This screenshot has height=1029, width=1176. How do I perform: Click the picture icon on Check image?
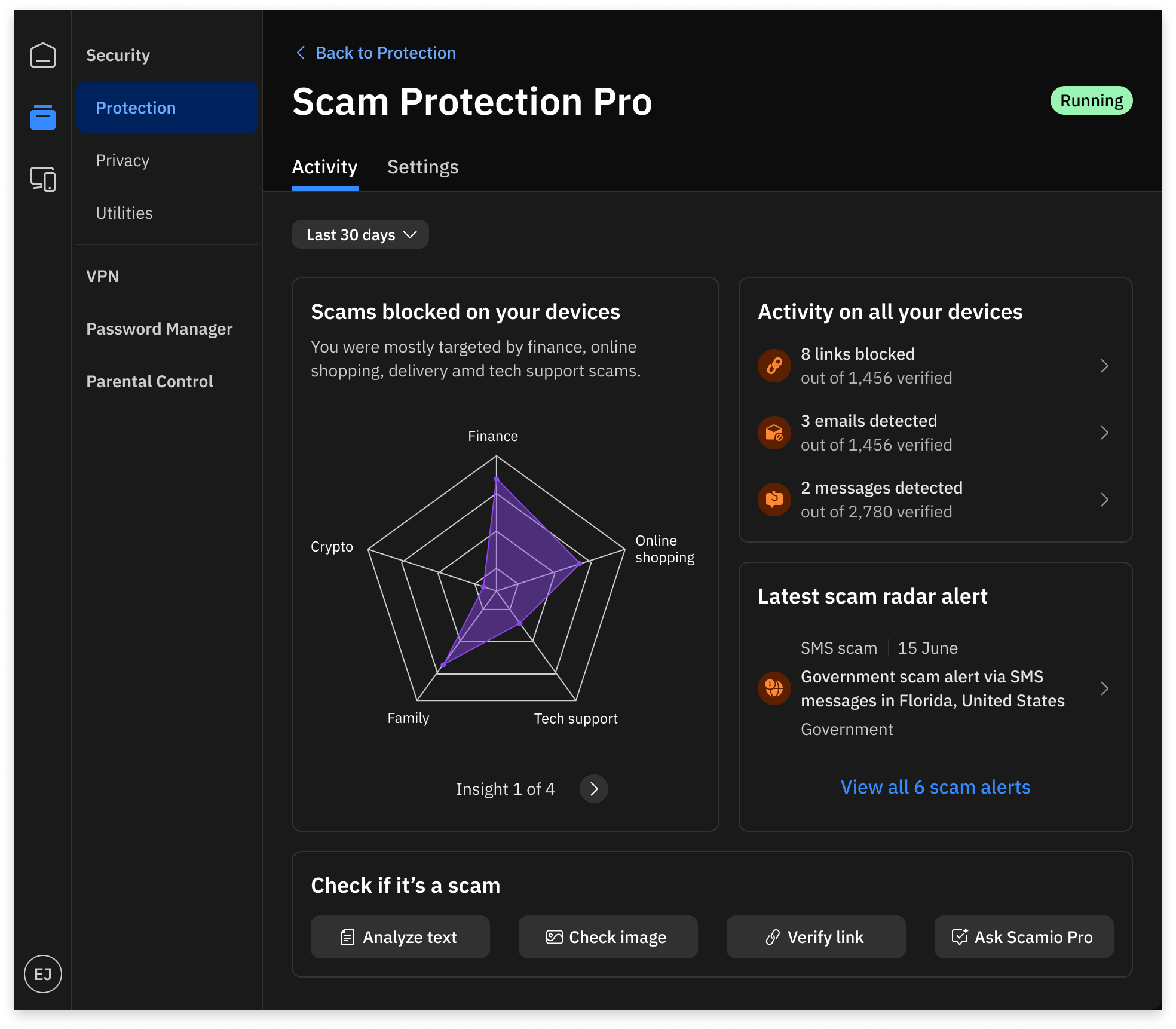[x=555, y=937]
